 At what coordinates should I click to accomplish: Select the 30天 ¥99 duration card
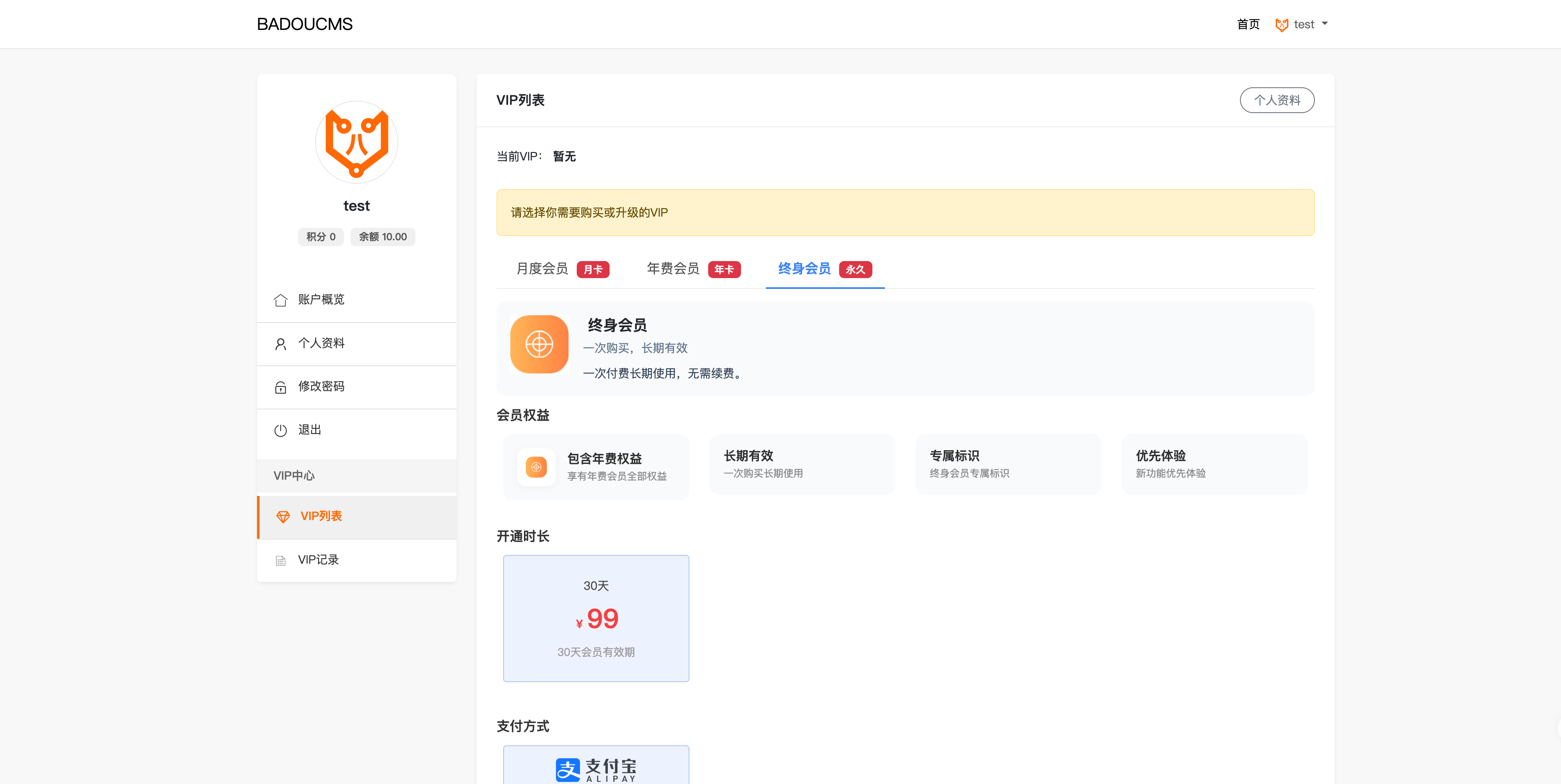596,619
